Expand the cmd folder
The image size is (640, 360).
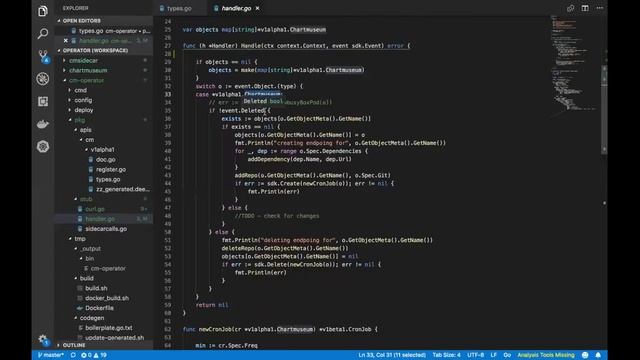pyautogui.click(x=80, y=90)
